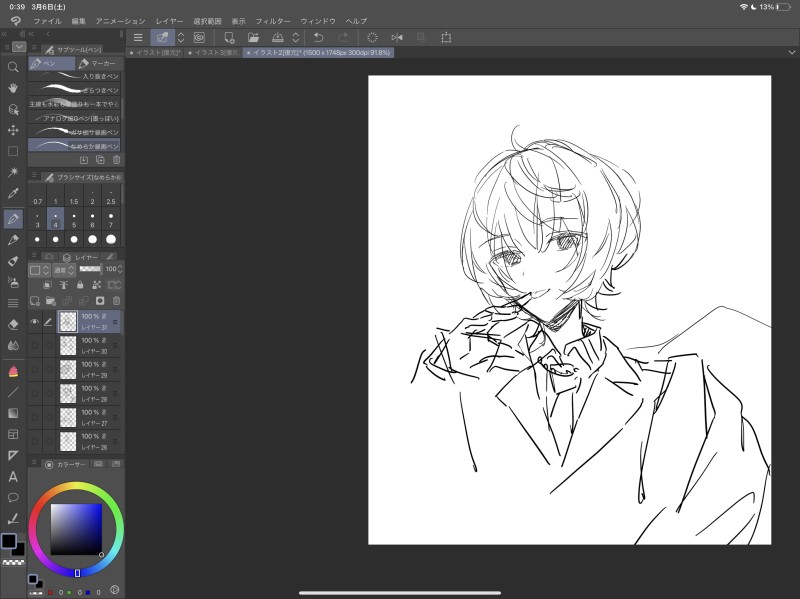Screen dimensions: 800x599
Task: Toggle the tool palette dropdown chevron
Action: click(19, 47)
